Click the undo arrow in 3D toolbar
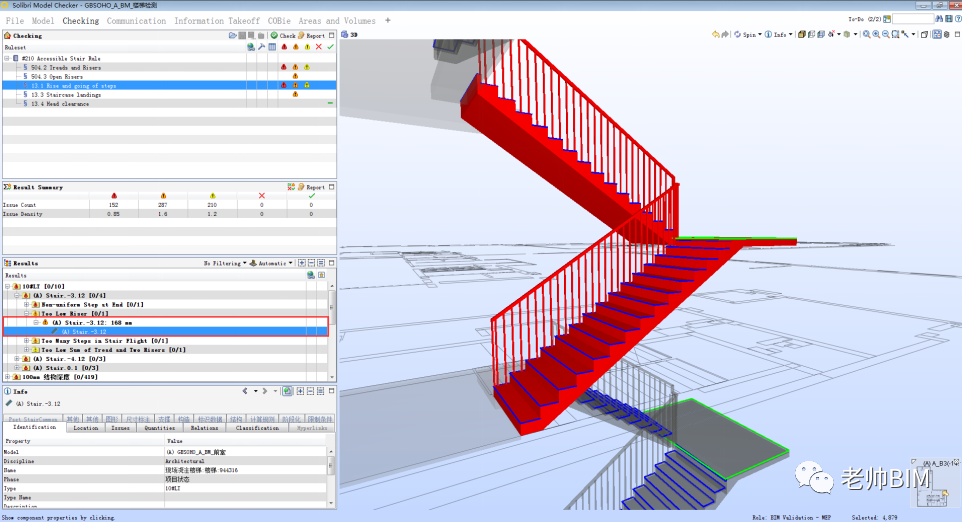962x522 pixels. point(715,34)
